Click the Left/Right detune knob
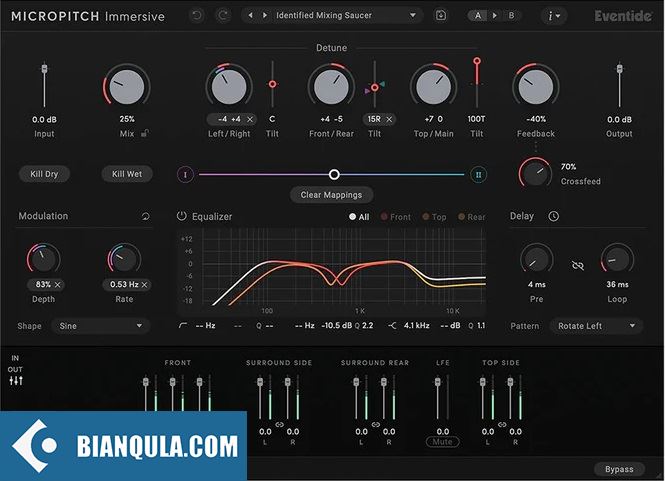The image size is (665, 481). point(229,87)
